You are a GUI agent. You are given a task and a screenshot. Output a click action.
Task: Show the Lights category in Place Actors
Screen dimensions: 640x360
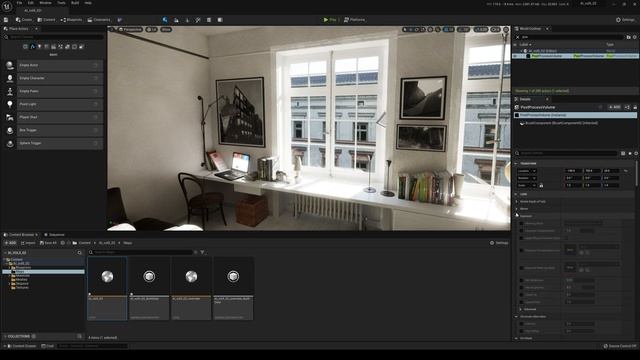tap(40, 47)
